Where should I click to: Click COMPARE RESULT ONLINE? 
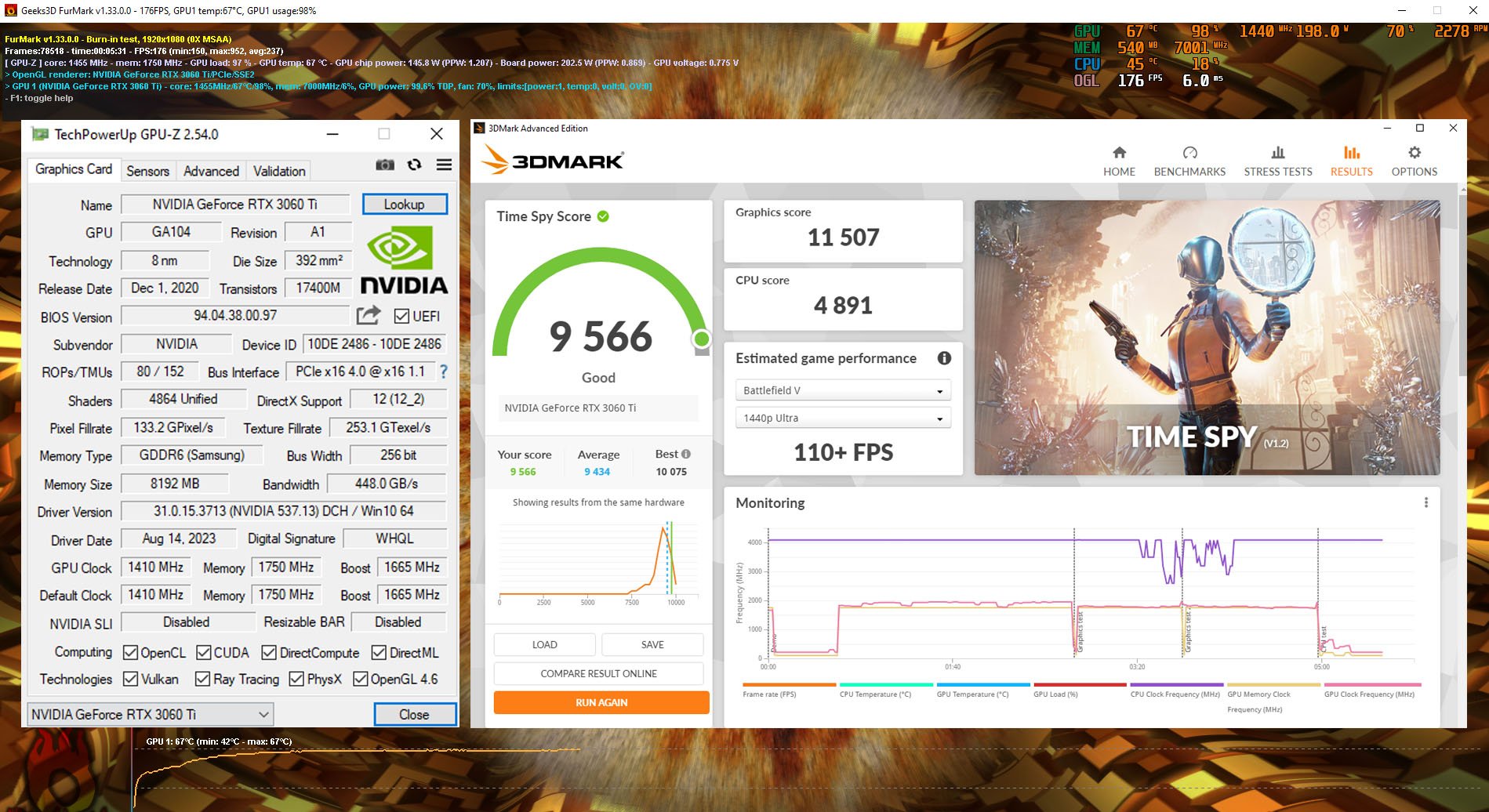click(599, 673)
